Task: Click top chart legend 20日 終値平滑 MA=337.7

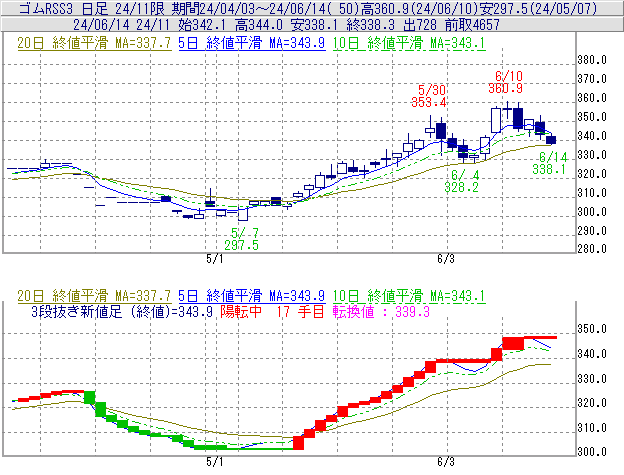Action: coord(94,43)
